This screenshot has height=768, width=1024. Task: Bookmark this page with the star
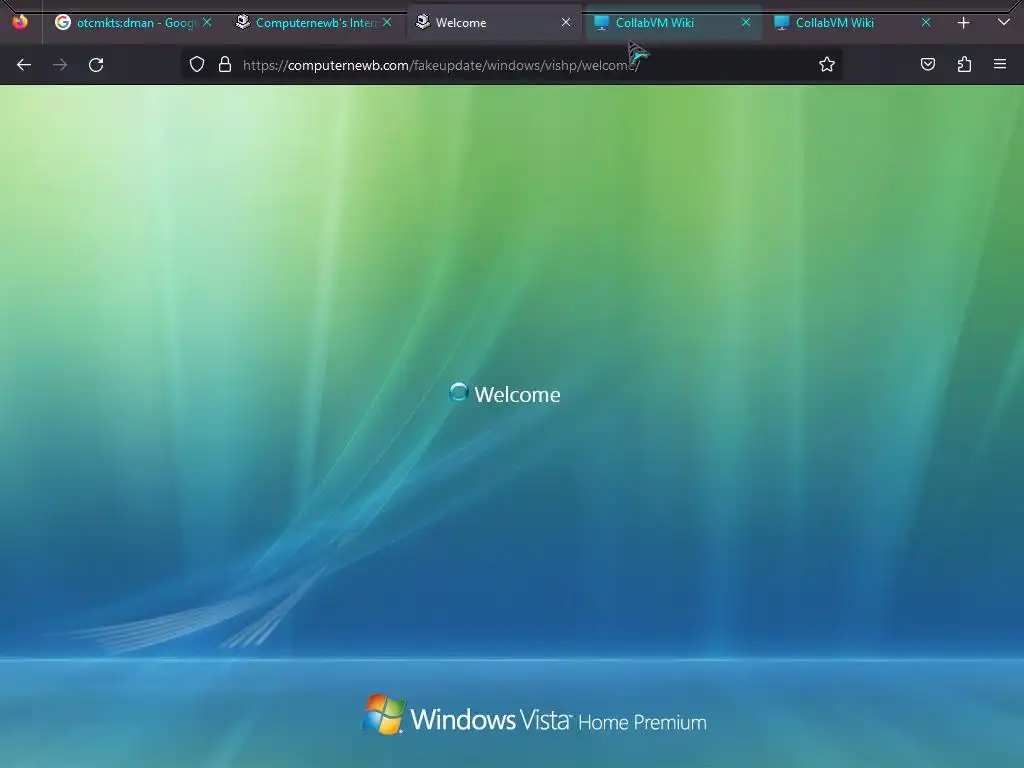point(827,64)
